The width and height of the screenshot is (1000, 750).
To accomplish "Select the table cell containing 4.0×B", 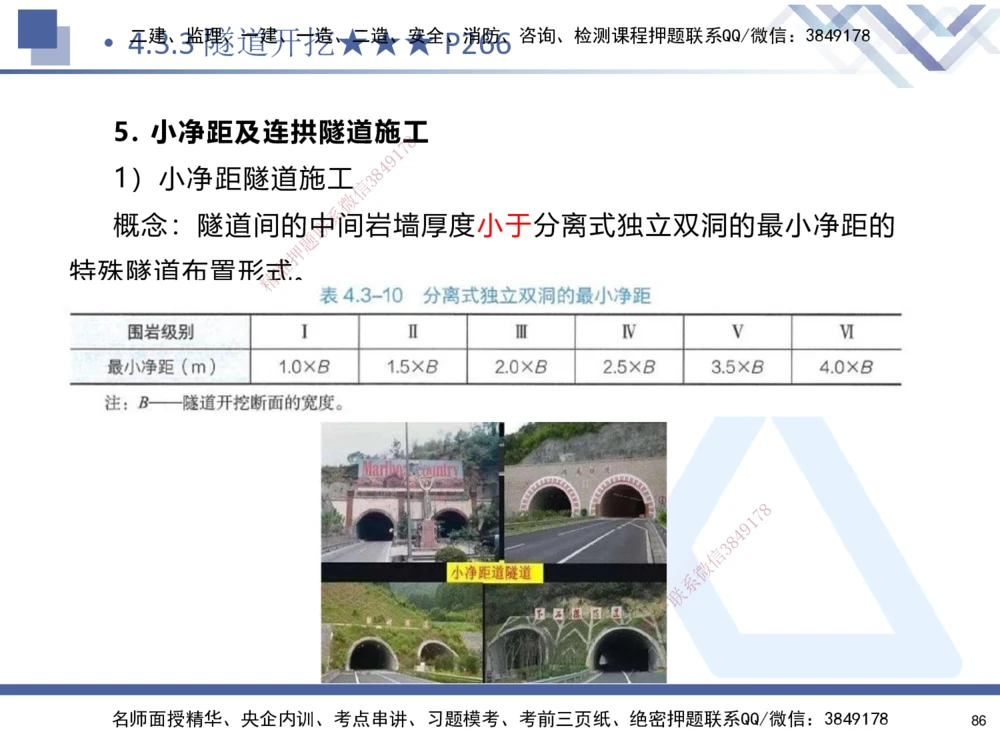I will 849,365.
